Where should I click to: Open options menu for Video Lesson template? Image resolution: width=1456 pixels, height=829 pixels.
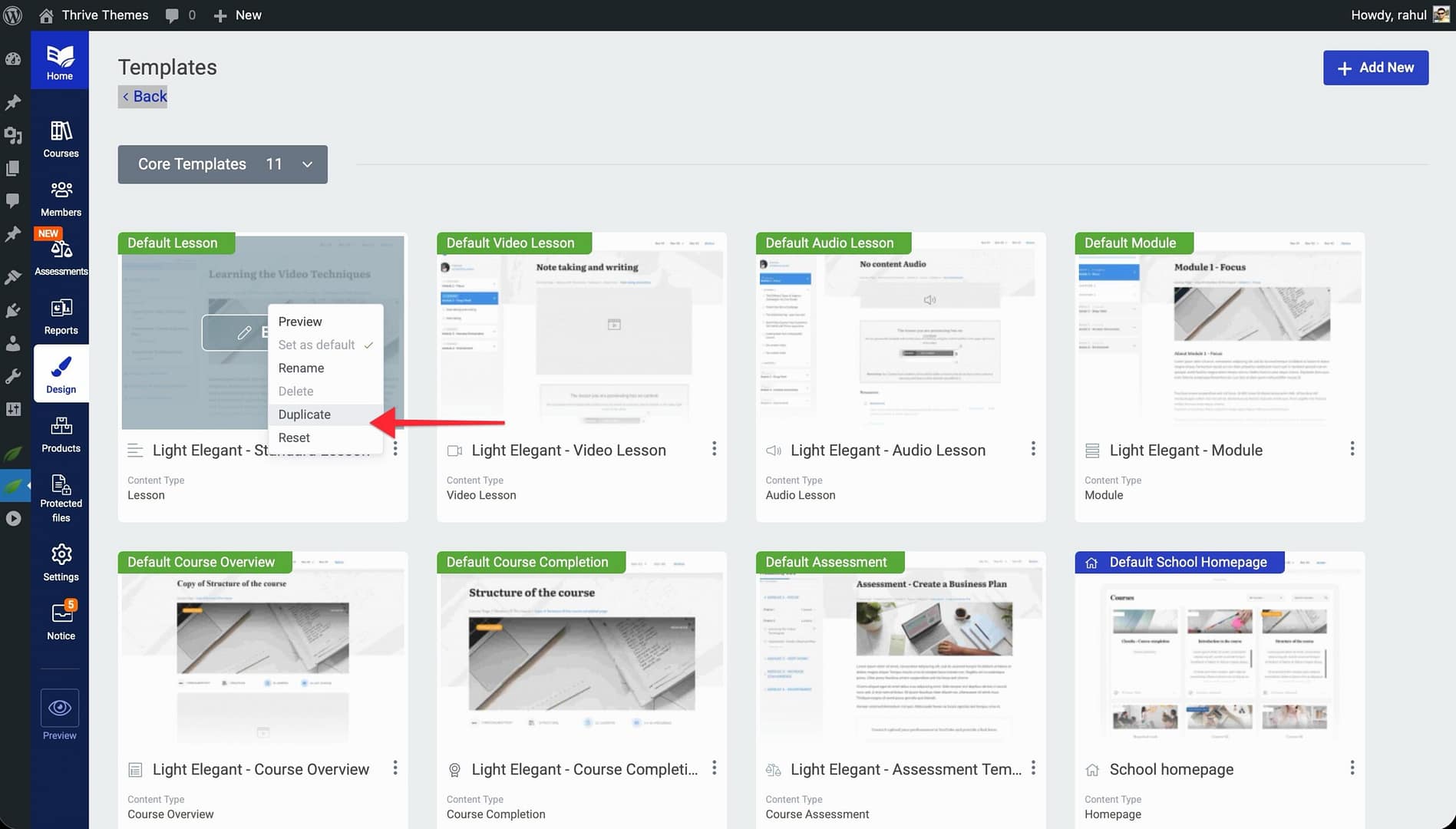click(714, 449)
